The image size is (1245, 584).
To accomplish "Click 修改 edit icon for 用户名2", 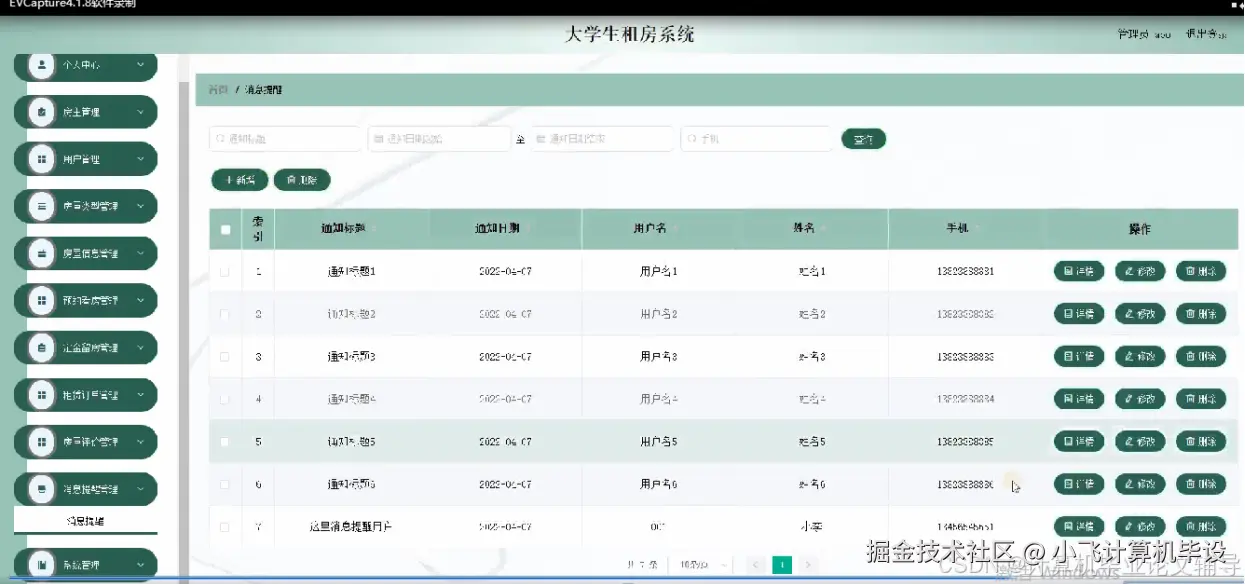I will (1140, 313).
